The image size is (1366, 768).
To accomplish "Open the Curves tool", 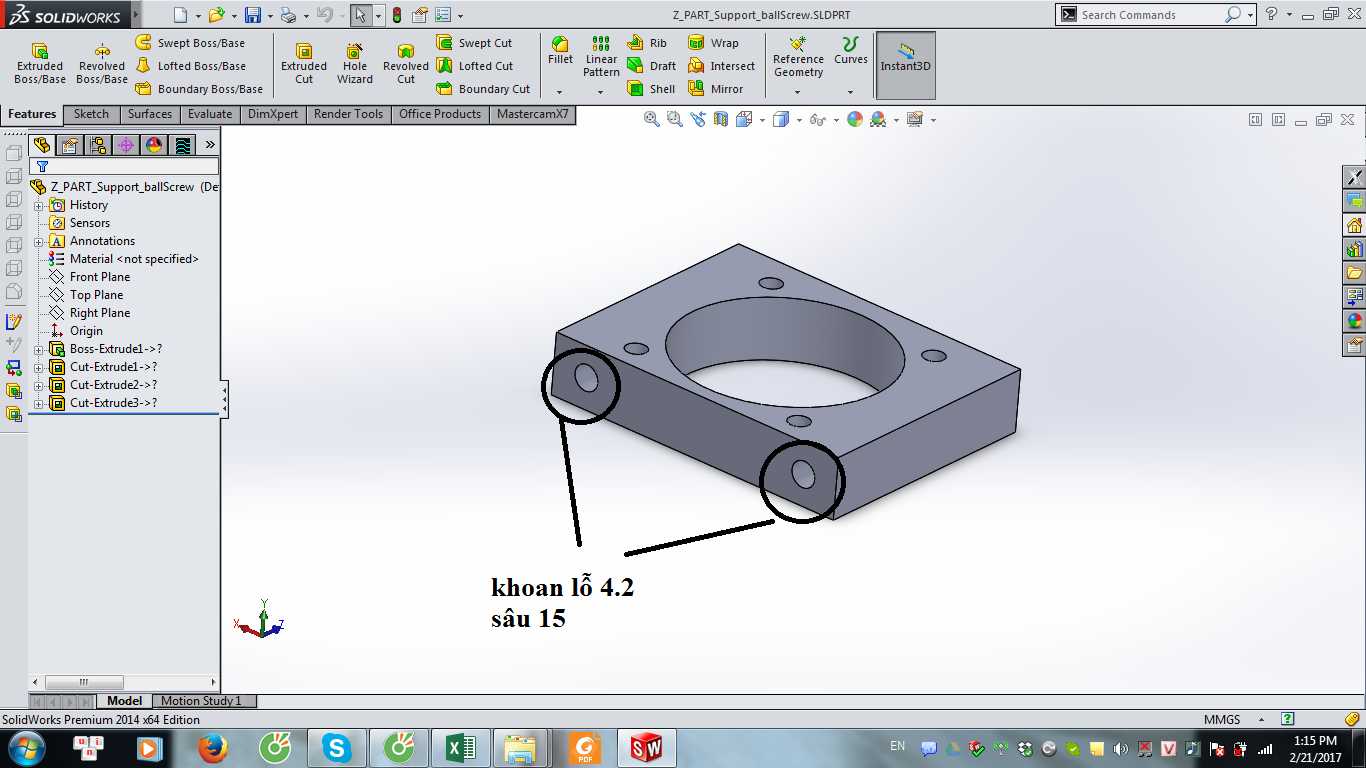I will [851, 51].
